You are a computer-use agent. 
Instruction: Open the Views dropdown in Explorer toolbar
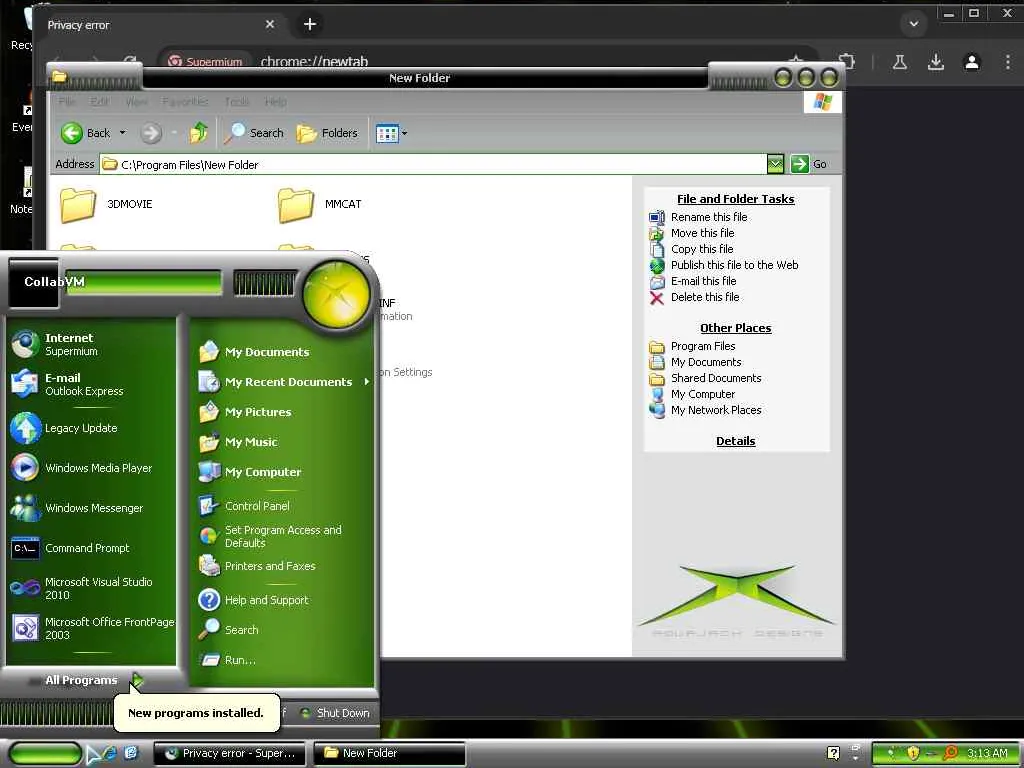392,134
